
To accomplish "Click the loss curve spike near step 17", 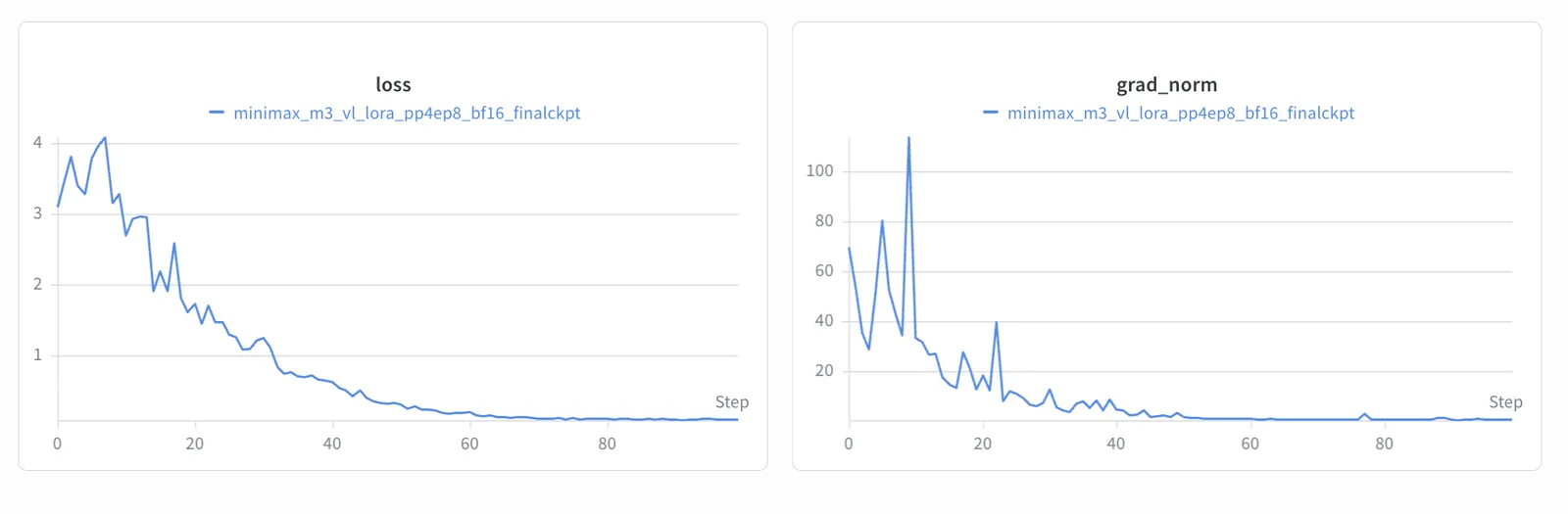I will point(174,244).
